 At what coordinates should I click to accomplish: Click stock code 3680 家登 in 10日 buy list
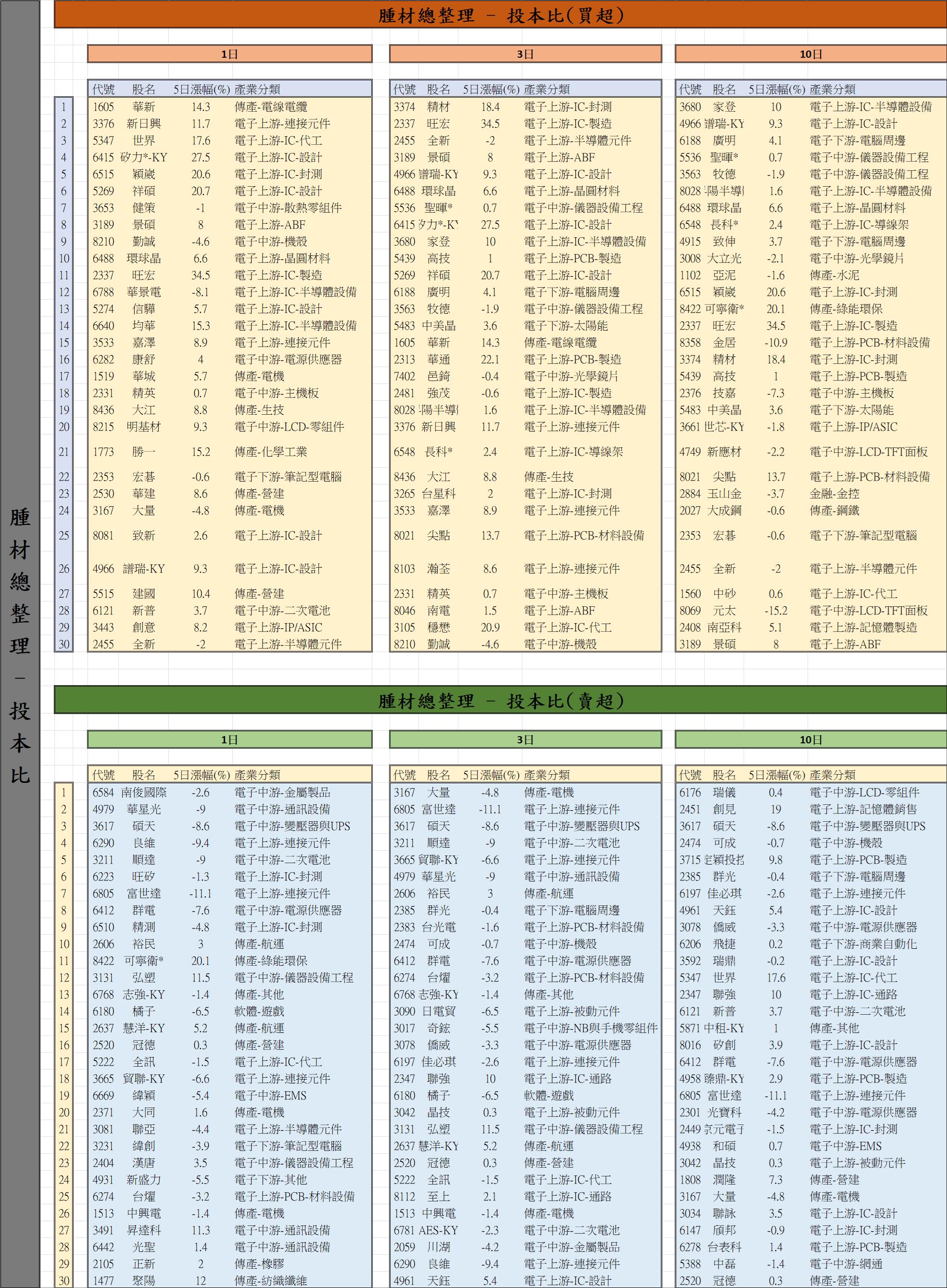click(x=690, y=107)
